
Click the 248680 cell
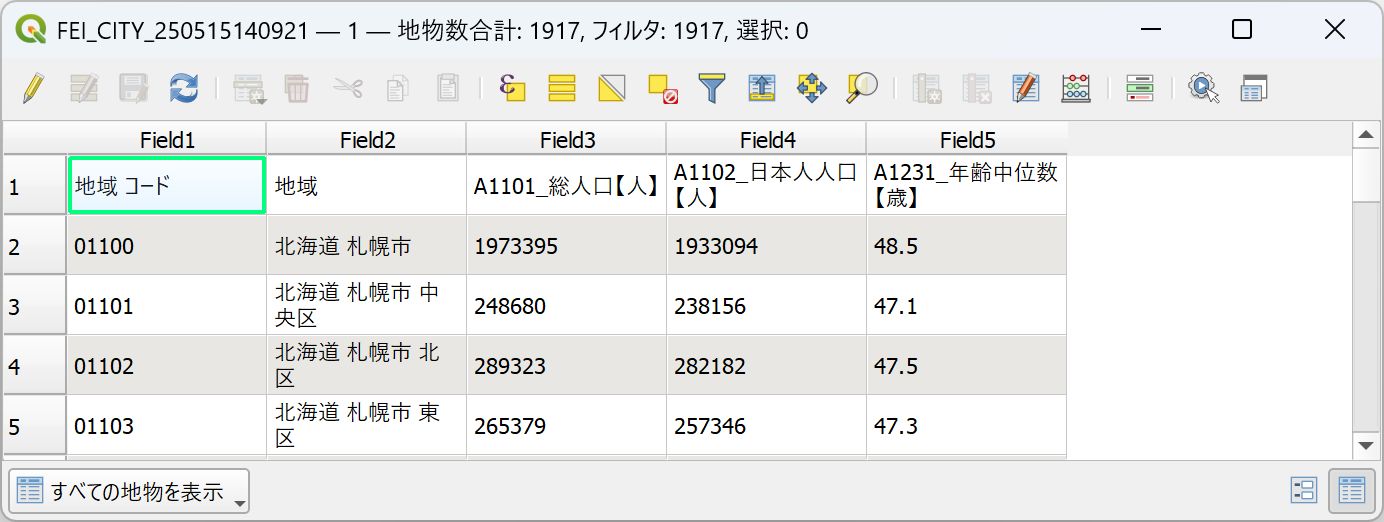click(x=567, y=305)
